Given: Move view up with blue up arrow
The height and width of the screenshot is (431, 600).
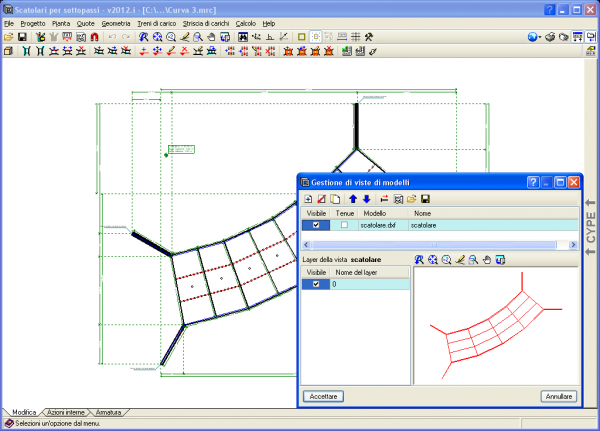Looking at the screenshot, I should point(353,199).
